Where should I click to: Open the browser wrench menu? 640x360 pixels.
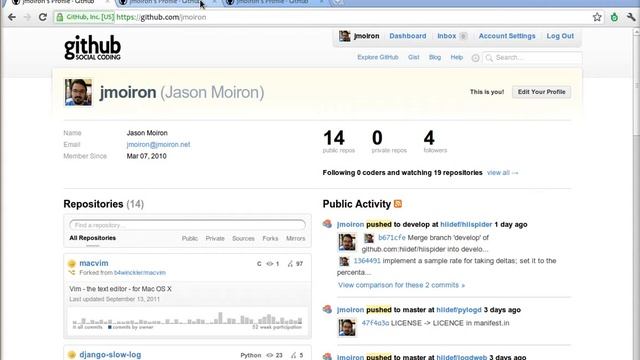631,17
